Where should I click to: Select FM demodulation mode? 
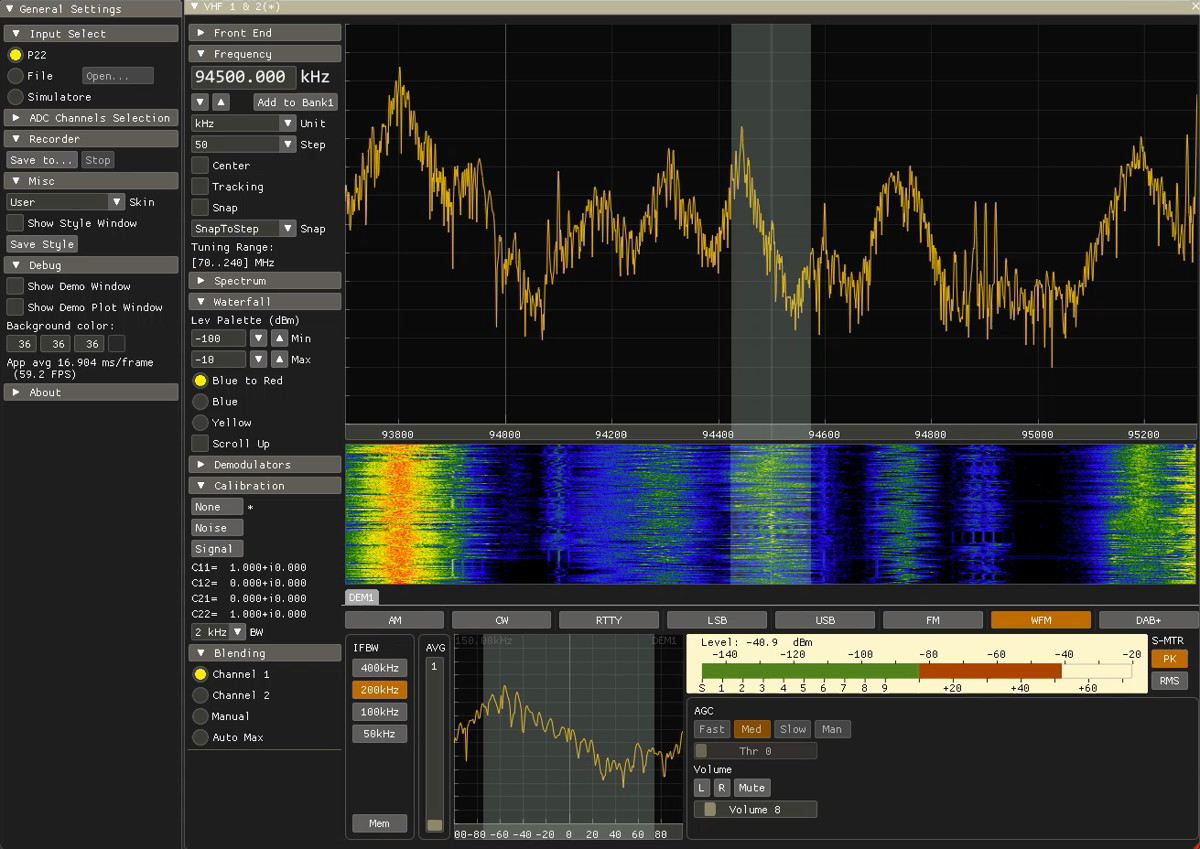933,620
